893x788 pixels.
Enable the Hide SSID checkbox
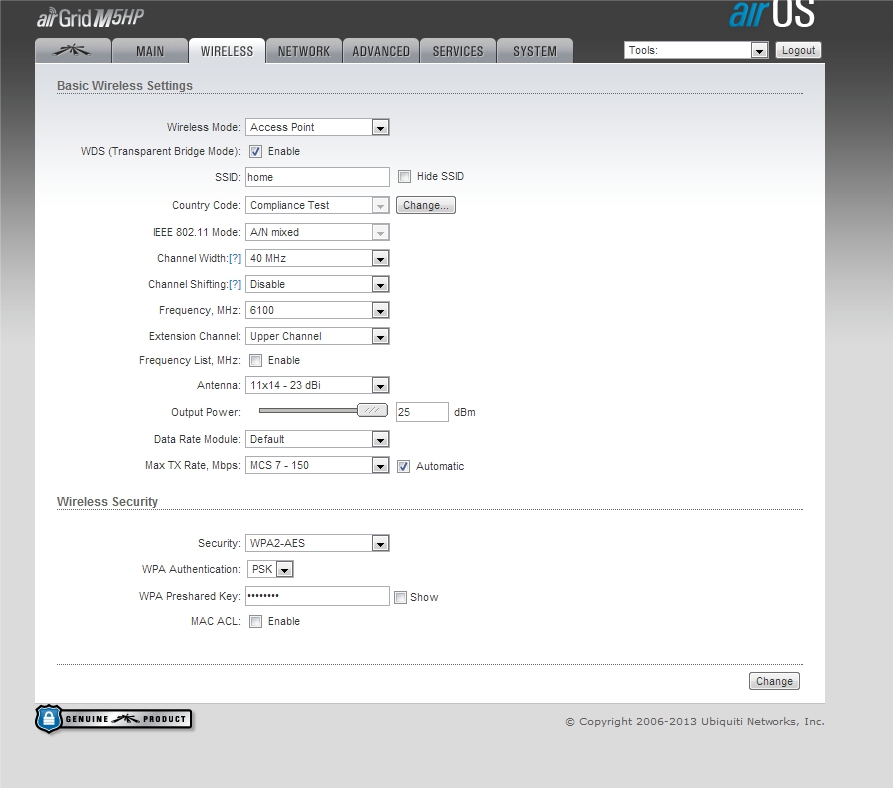click(404, 177)
